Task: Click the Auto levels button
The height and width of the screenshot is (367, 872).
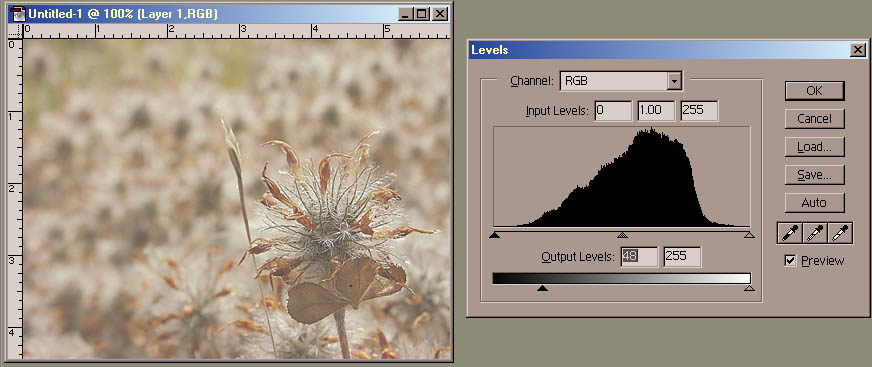Action: 814,202
